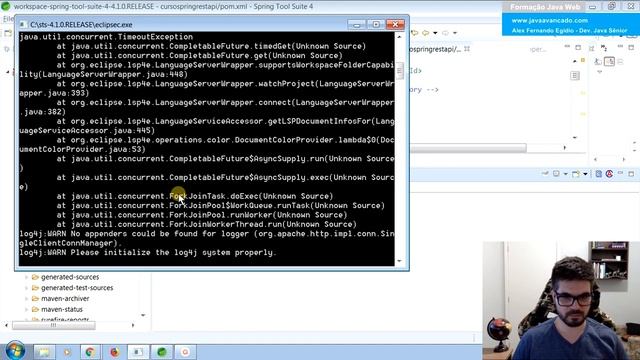The image size is (640, 360).
Task: Click project tree horizontal scrollbar thumb
Action: pos(53,325)
